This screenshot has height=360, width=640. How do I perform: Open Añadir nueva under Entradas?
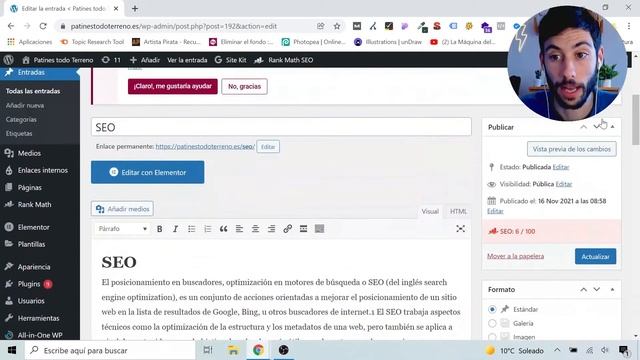[x=25, y=105]
